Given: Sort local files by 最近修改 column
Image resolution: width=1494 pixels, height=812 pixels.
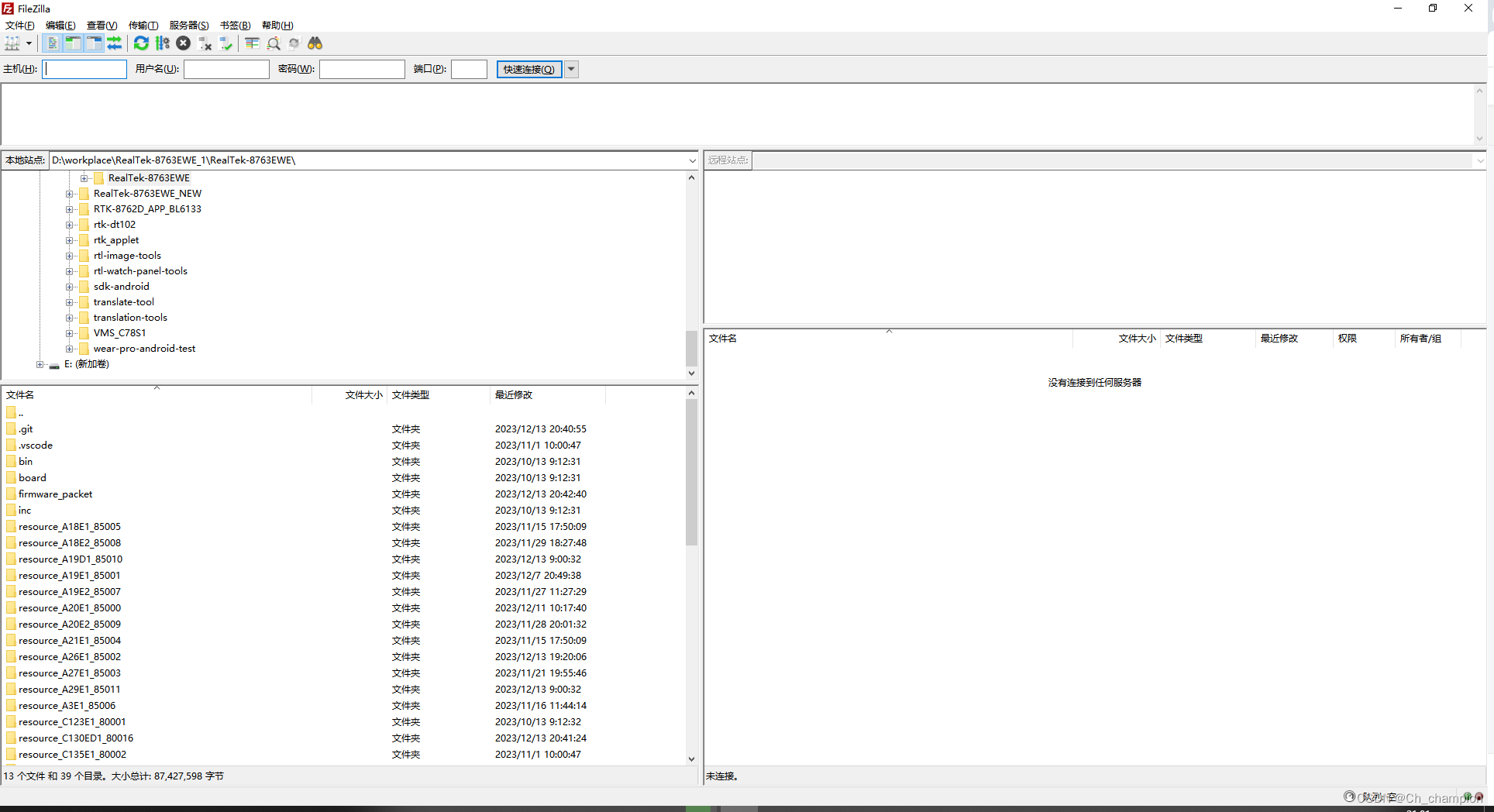Looking at the screenshot, I should (x=547, y=395).
